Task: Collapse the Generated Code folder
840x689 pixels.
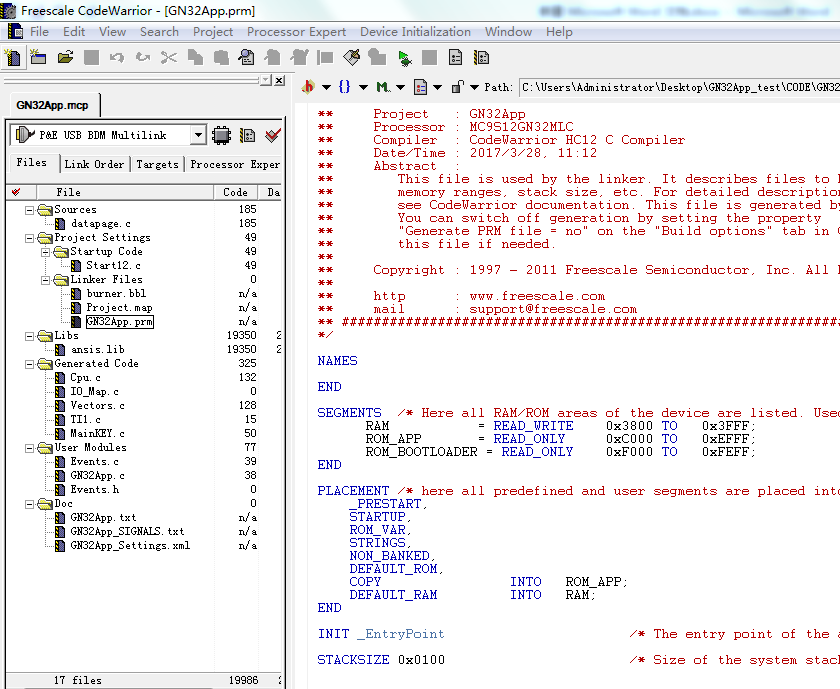Action: coord(29,364)
